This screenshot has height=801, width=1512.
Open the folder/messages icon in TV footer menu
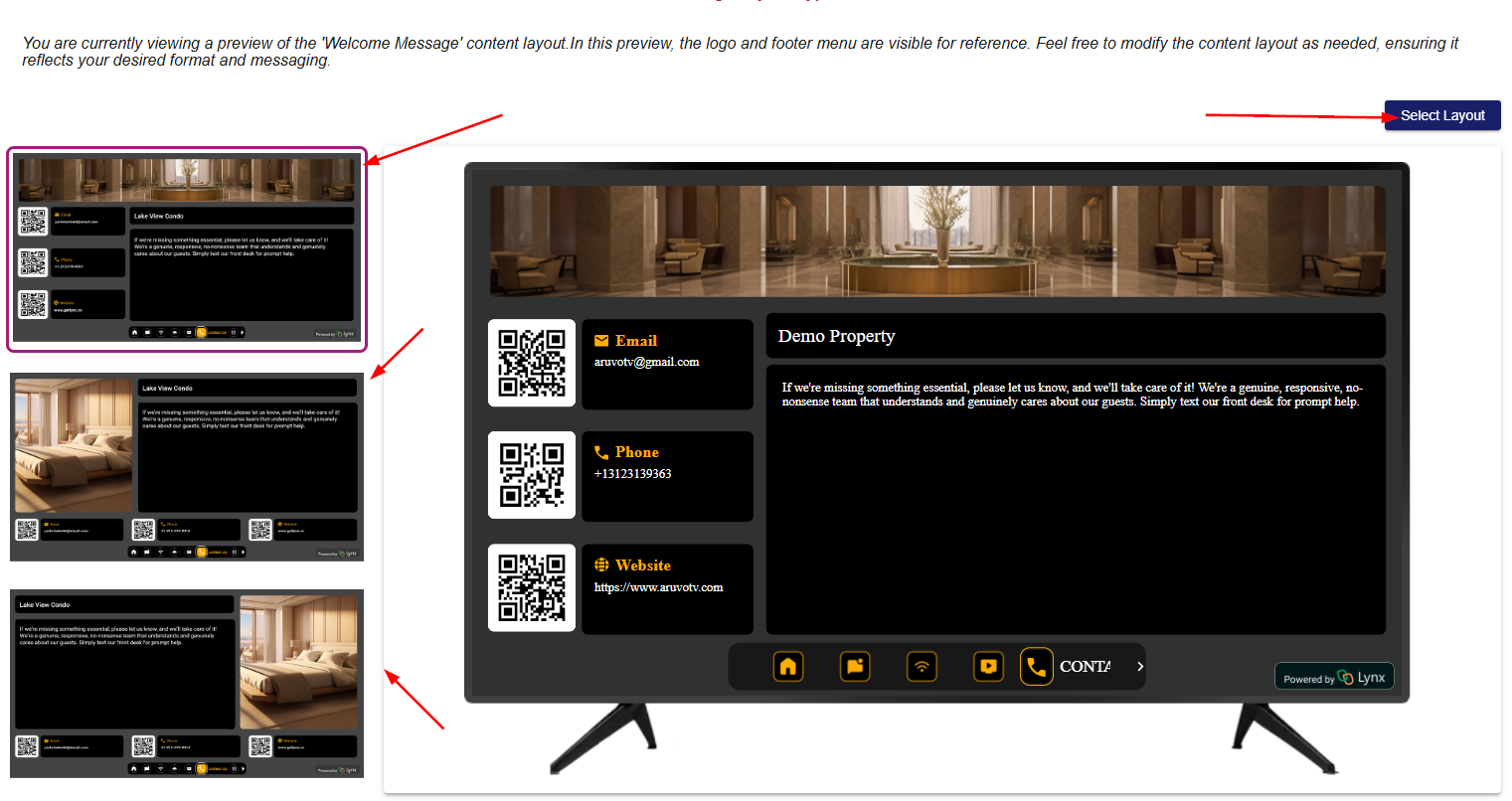(x=855, y=666)
